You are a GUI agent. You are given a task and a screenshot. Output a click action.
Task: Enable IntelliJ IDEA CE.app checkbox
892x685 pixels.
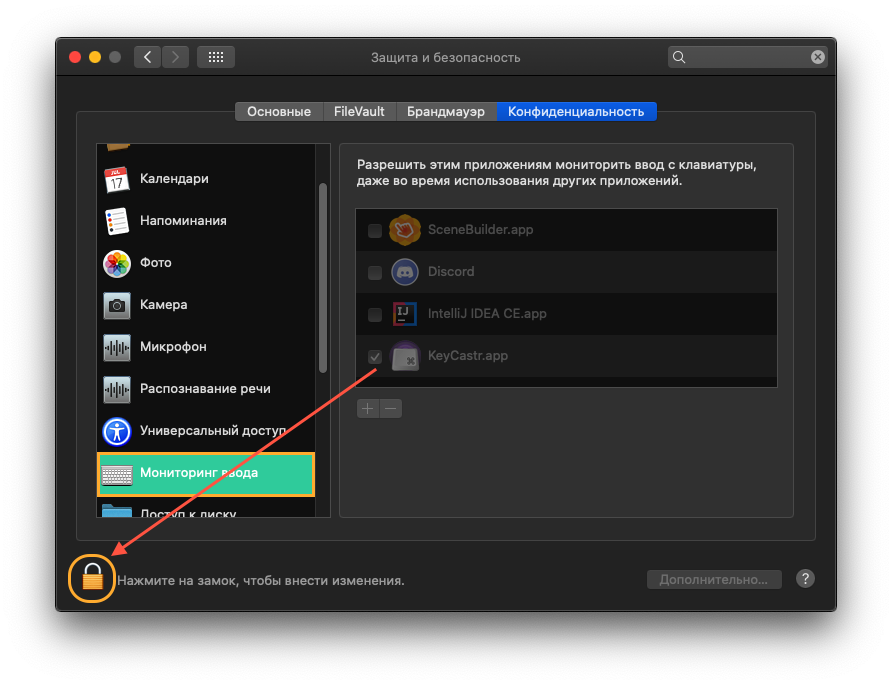tap(375, 315)
